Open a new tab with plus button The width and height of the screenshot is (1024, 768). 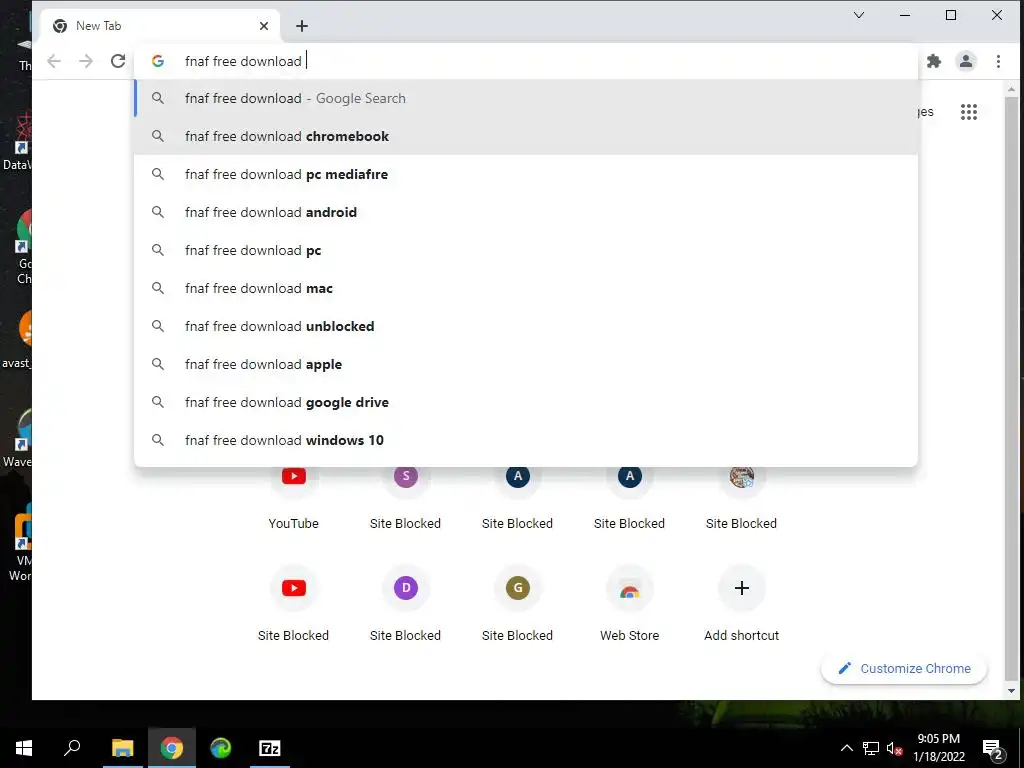pos(302,26)
